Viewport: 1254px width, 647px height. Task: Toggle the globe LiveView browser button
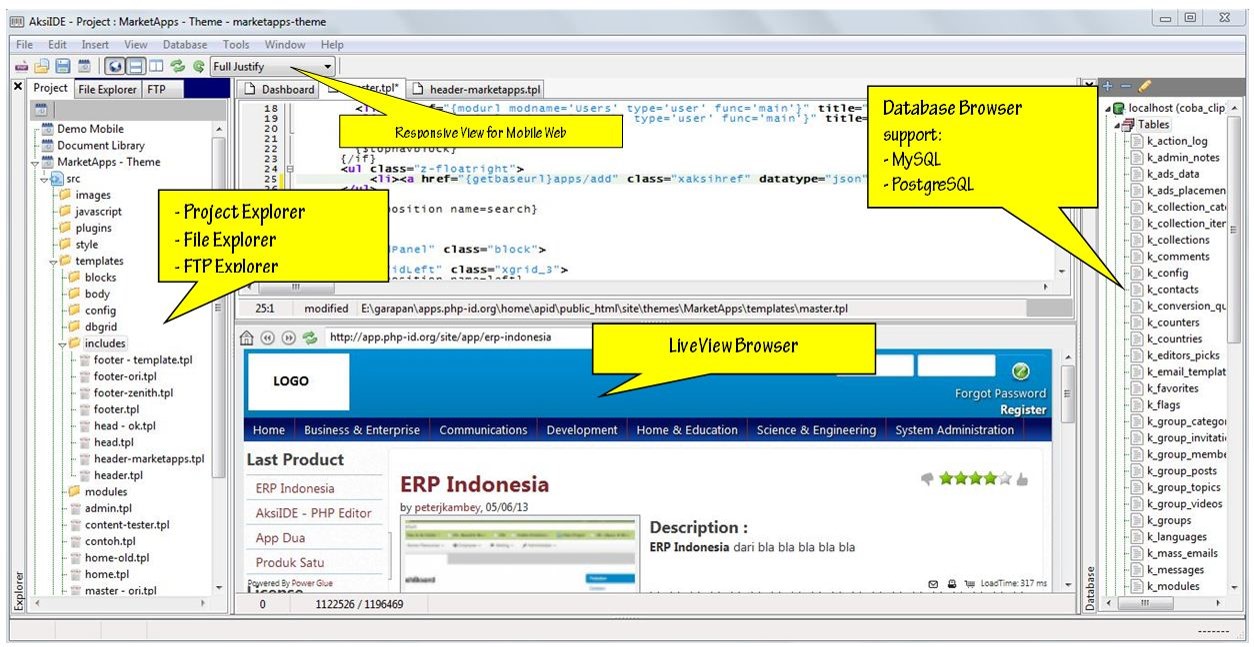point(114,66)
